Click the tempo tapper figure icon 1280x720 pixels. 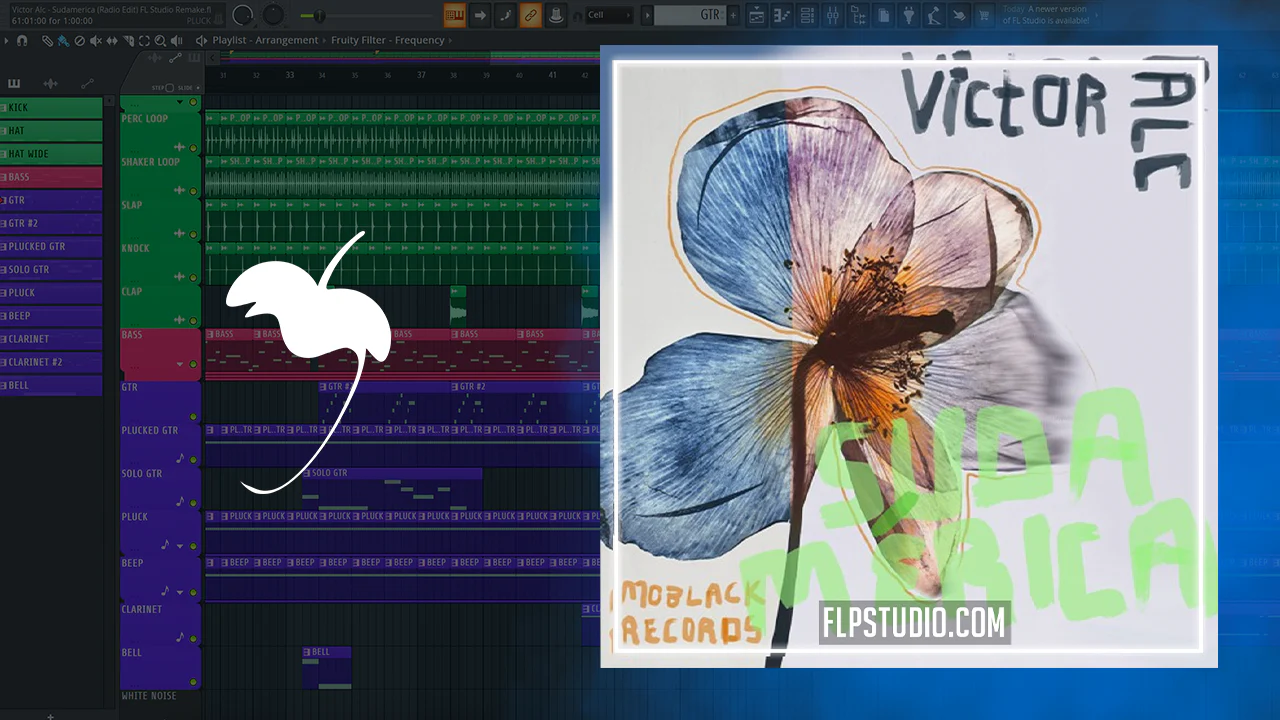[x=934, y=15]
